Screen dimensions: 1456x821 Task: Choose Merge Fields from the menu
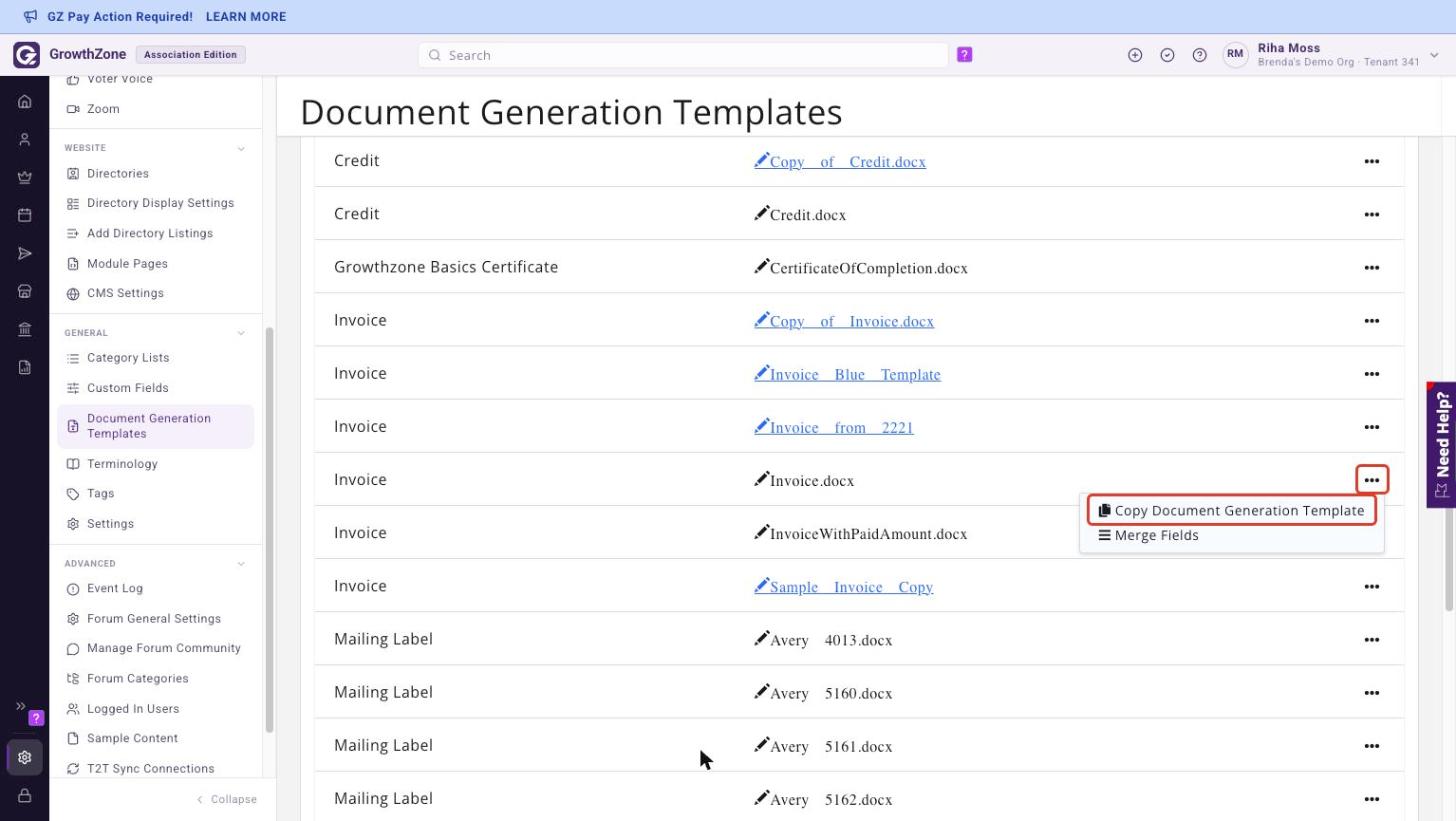click(x=1148, y=535)
